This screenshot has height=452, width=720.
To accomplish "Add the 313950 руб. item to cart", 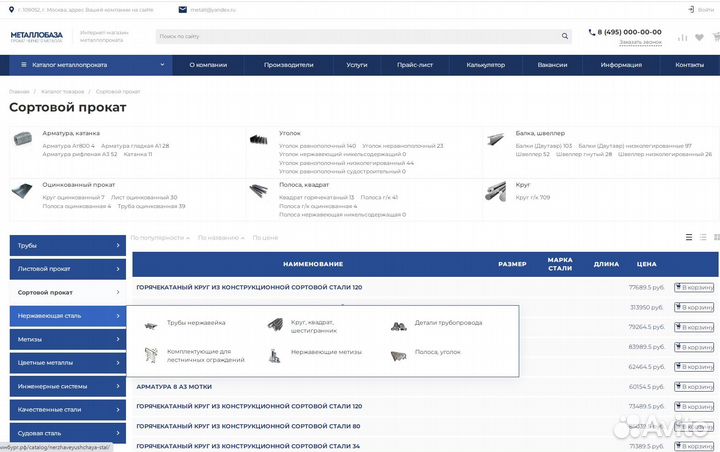I will (x=694, y=307).
